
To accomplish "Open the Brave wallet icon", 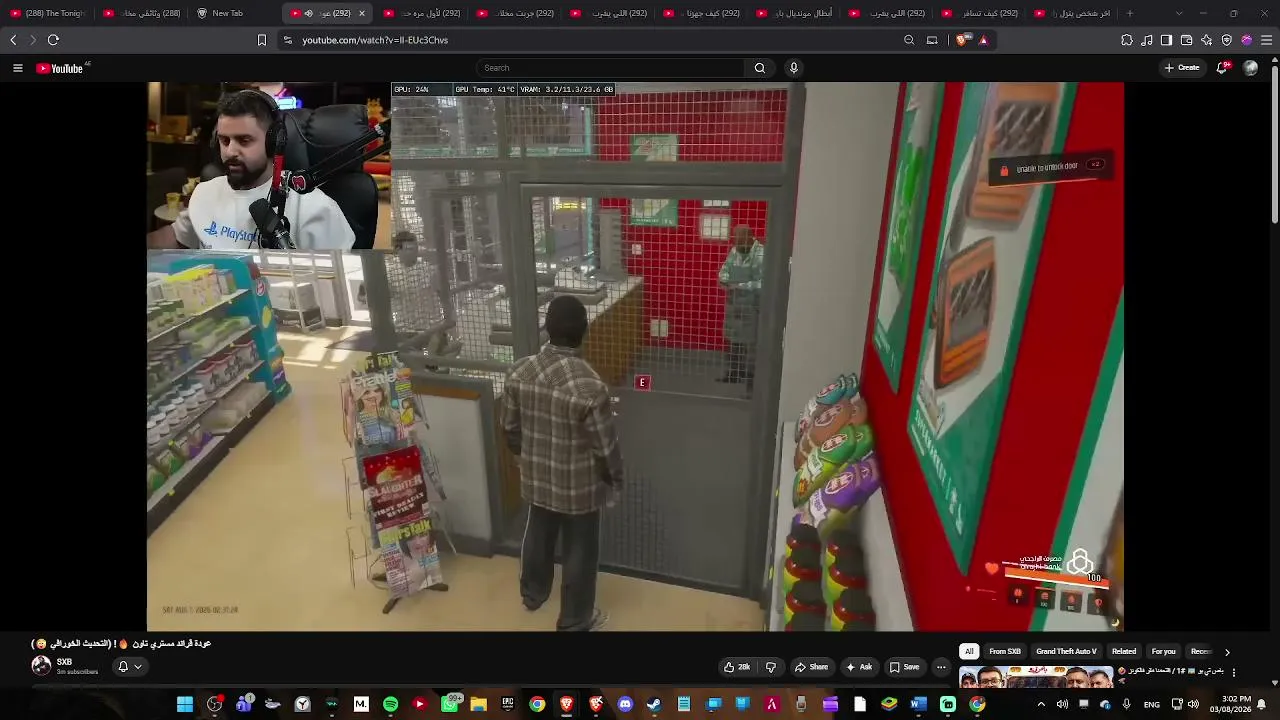I will (x=1186, y=40).
